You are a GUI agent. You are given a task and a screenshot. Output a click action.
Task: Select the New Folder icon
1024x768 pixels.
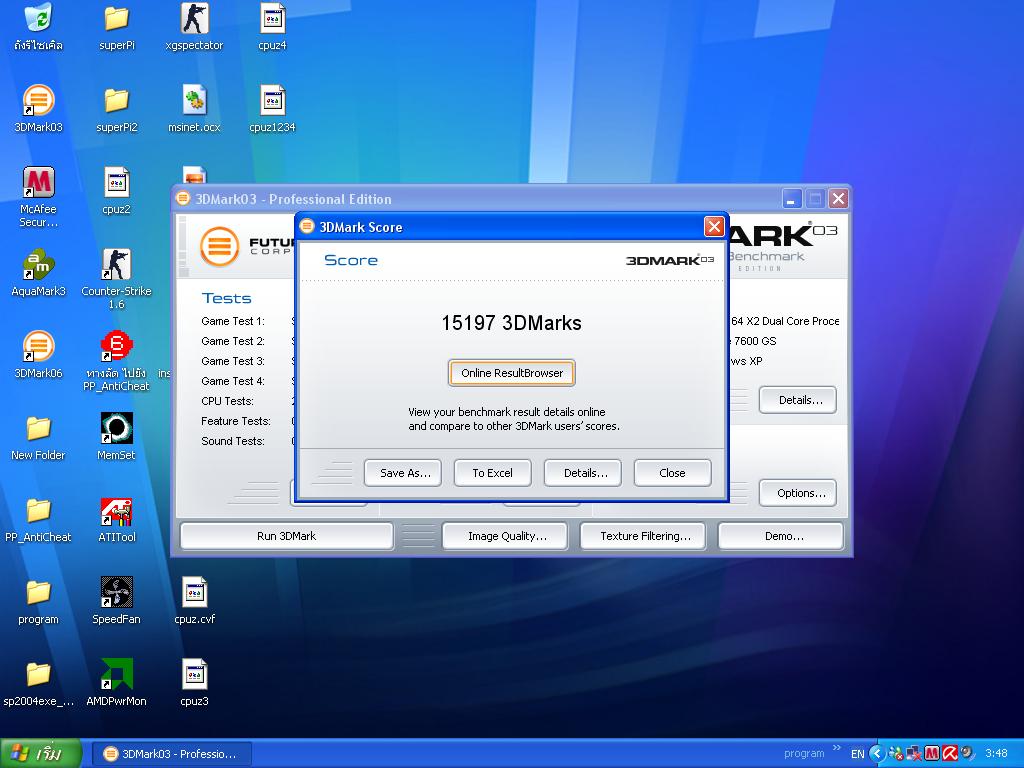38,428
